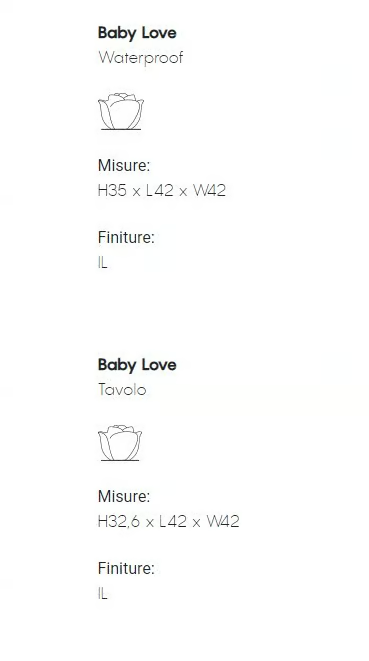The width and height of the screenshot is (369, 661).
Task: Click the Misure label in Waterproof section
Action: coord(124,166)
